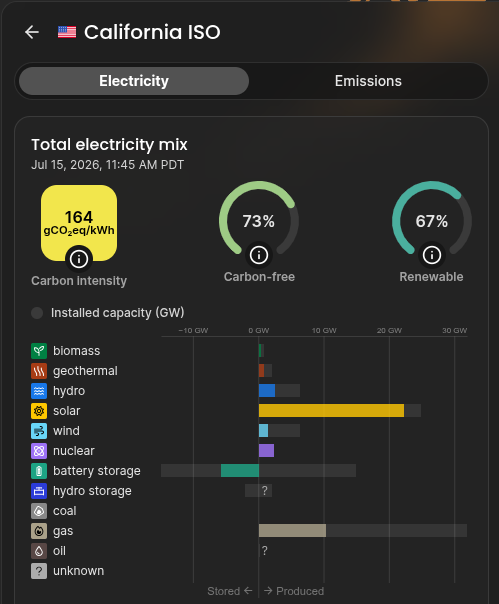Click the gas flame icon
This screenshot has height=604, width=499.
click(x=39, y=531)
